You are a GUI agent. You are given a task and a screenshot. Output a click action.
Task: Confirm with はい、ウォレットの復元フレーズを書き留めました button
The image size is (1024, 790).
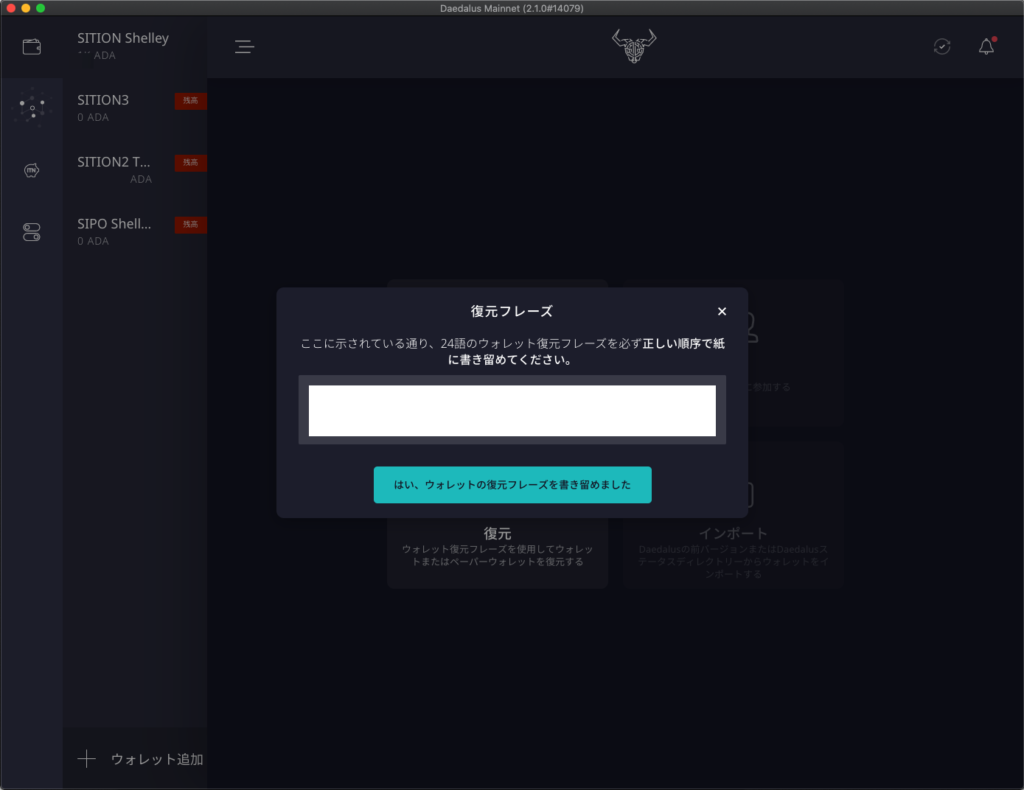coord(512,485)
